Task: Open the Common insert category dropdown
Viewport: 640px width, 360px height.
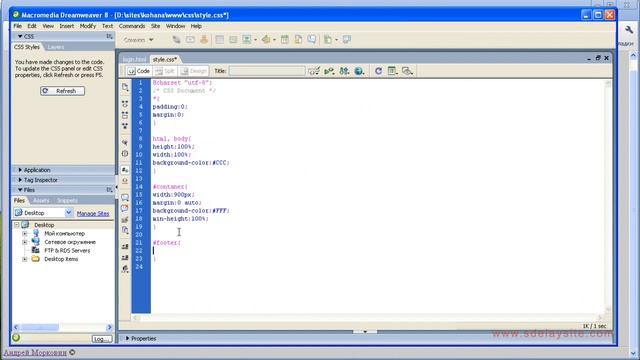Action: [139, 40]
